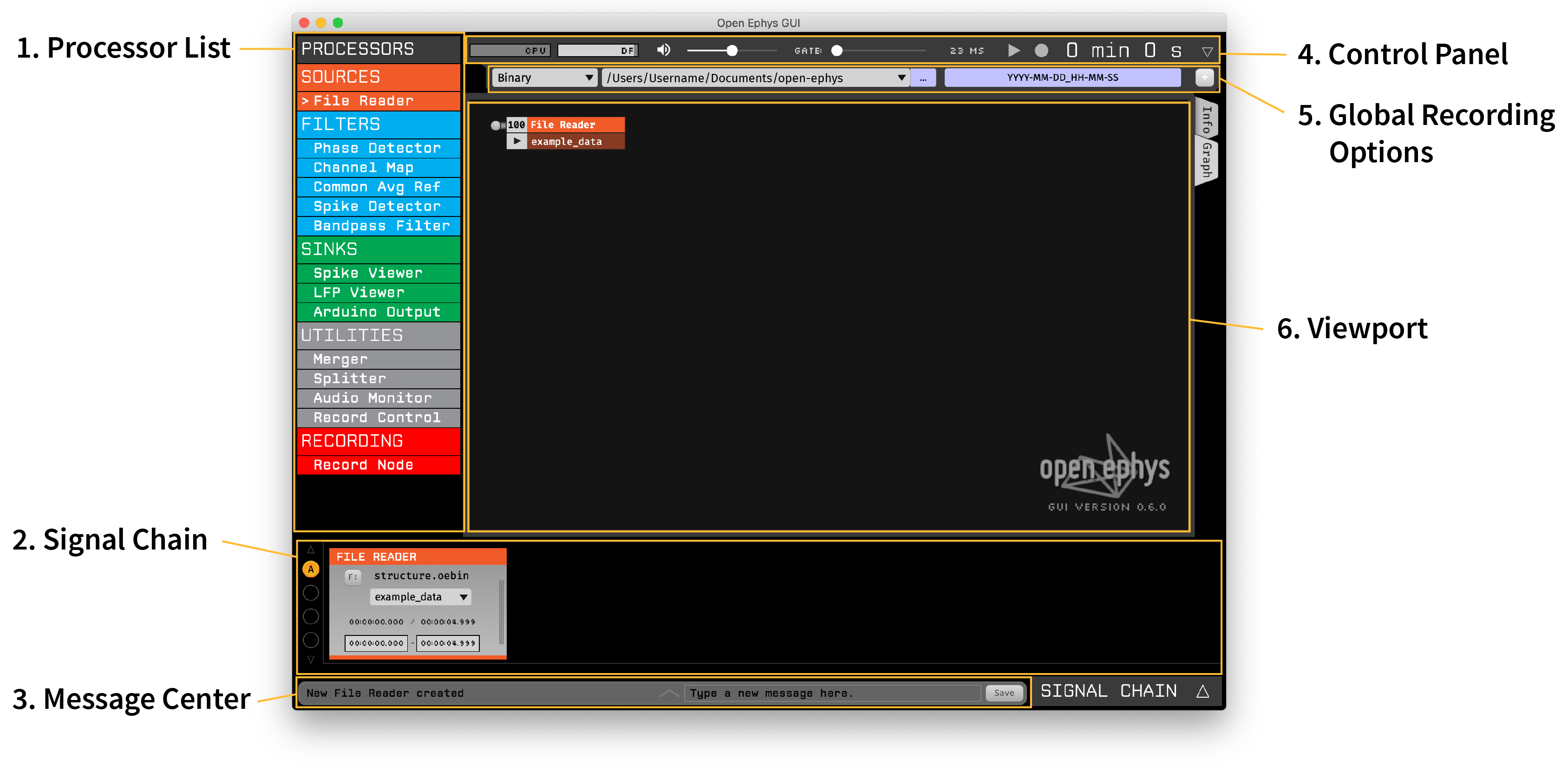Open the Binary format dropdown

pyautogui.click(x=544, y=78)
